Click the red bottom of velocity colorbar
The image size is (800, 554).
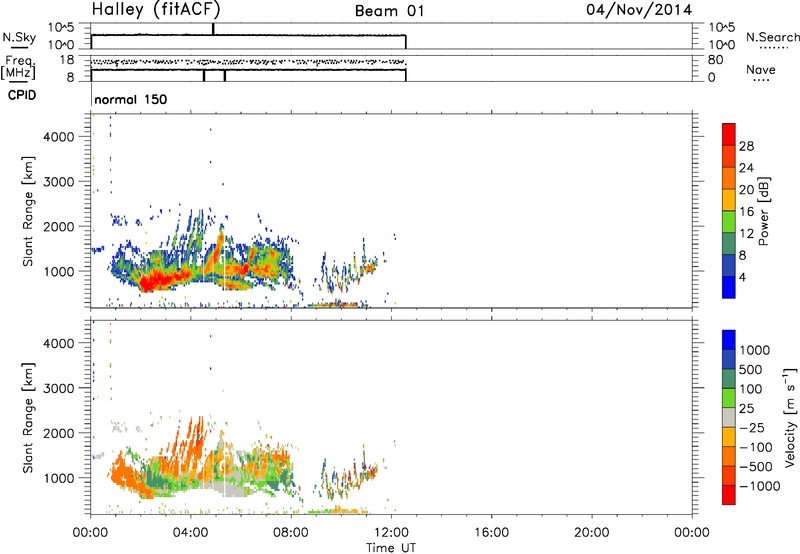(x=729, y=495)
